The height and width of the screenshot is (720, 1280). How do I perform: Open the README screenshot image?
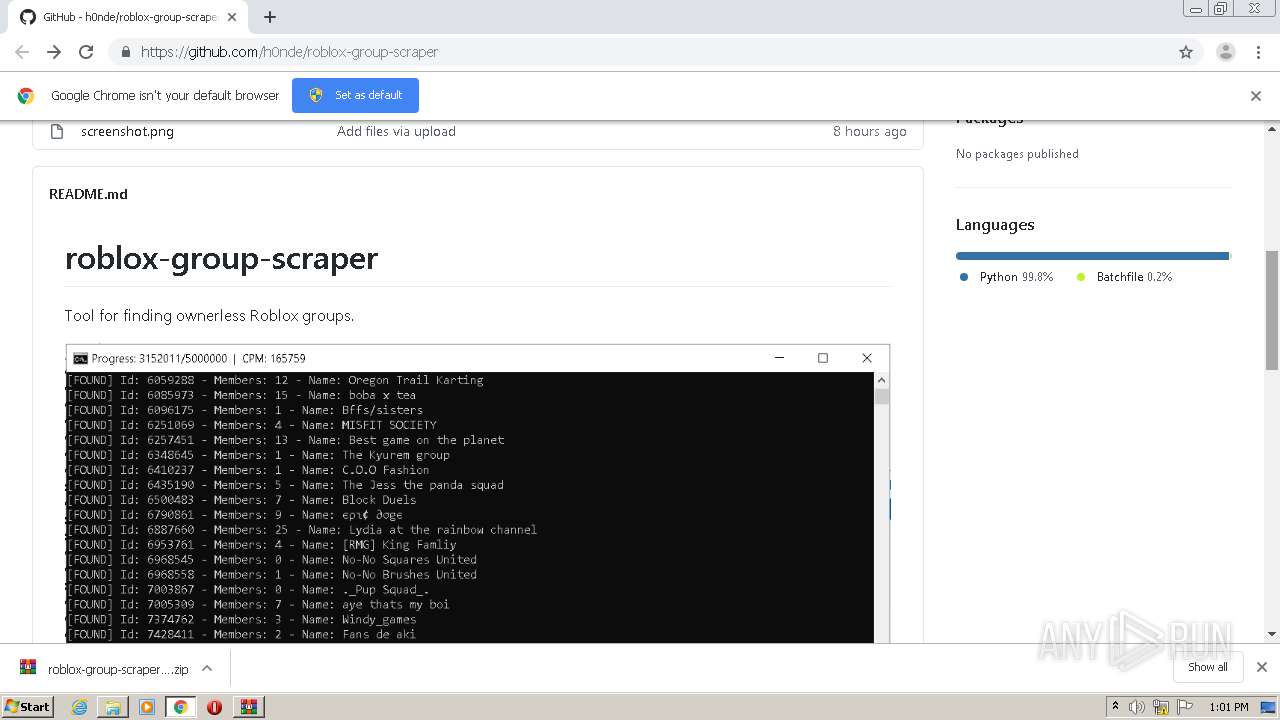pos(477,494)
